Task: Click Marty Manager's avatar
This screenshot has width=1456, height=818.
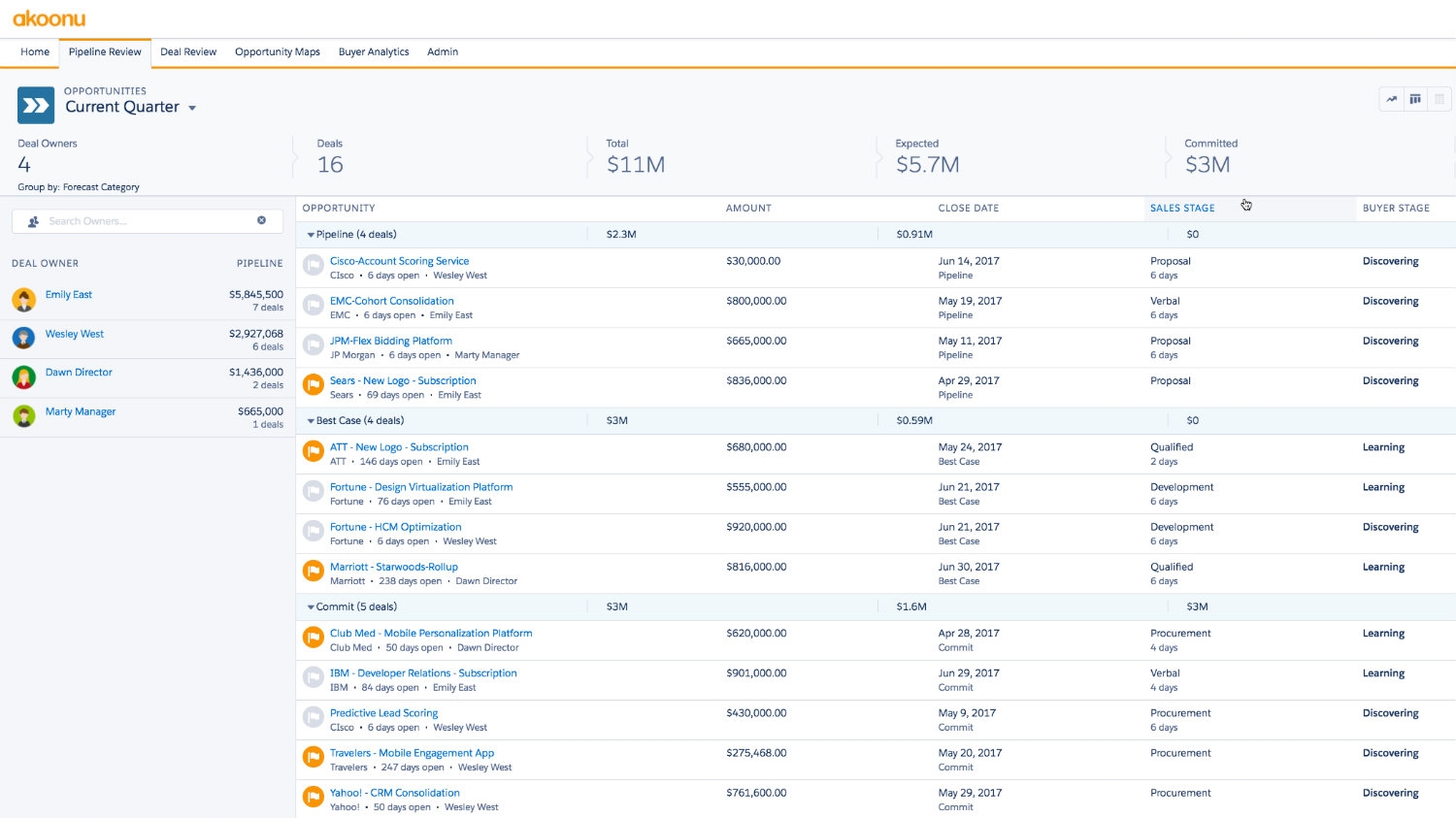Action: (x=24, y=417)
